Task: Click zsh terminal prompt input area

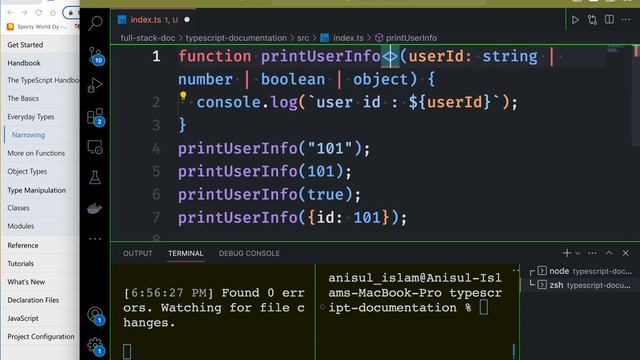Action: 484,307
